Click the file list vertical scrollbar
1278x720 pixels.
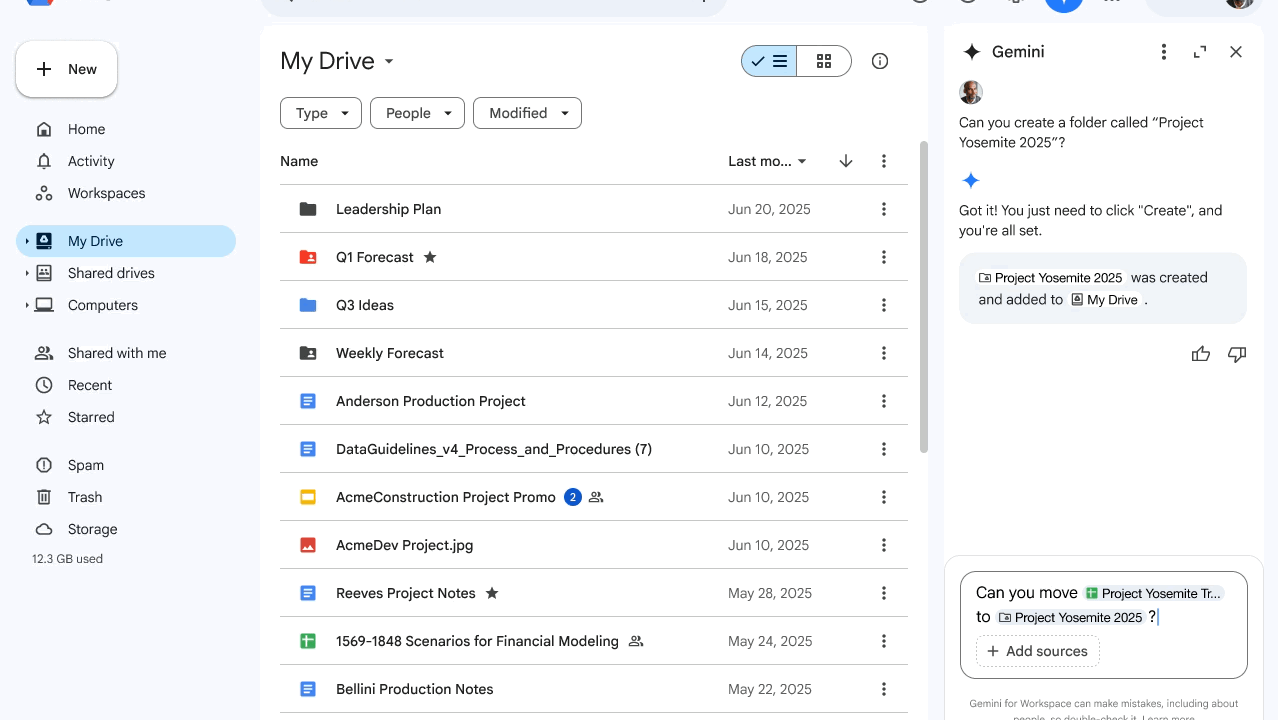click(x=924, y=296)
